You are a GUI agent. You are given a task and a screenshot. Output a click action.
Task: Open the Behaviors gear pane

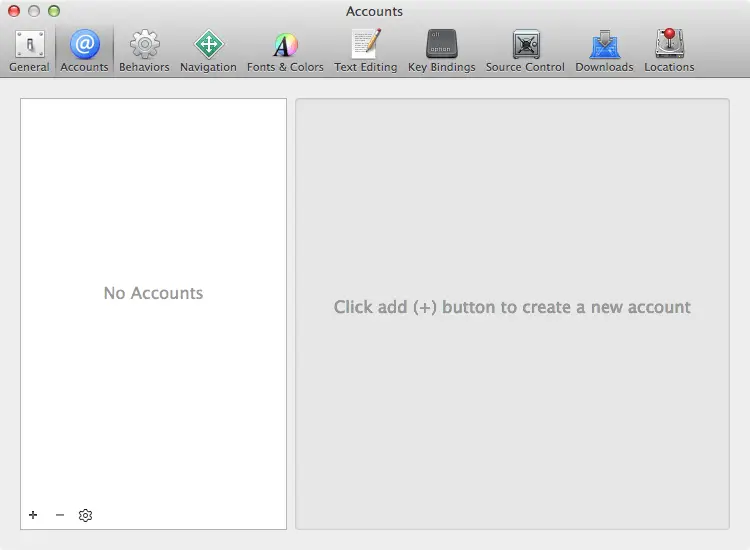(x=144, y=50)
